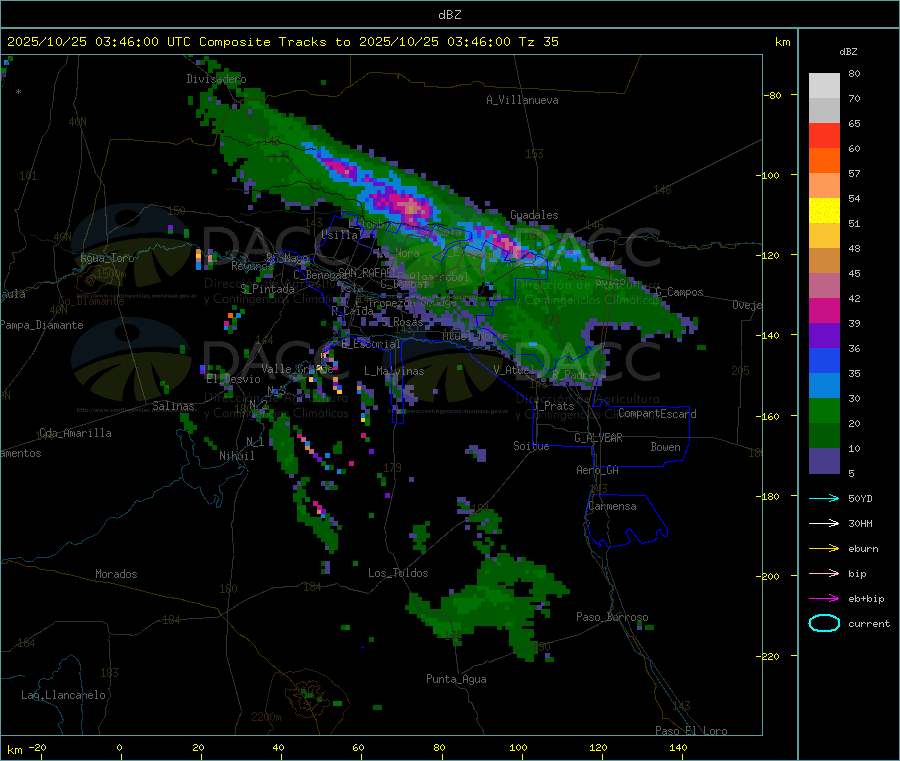
Task: Click the timestamp Composite Tracks header text
Action: 282,42
